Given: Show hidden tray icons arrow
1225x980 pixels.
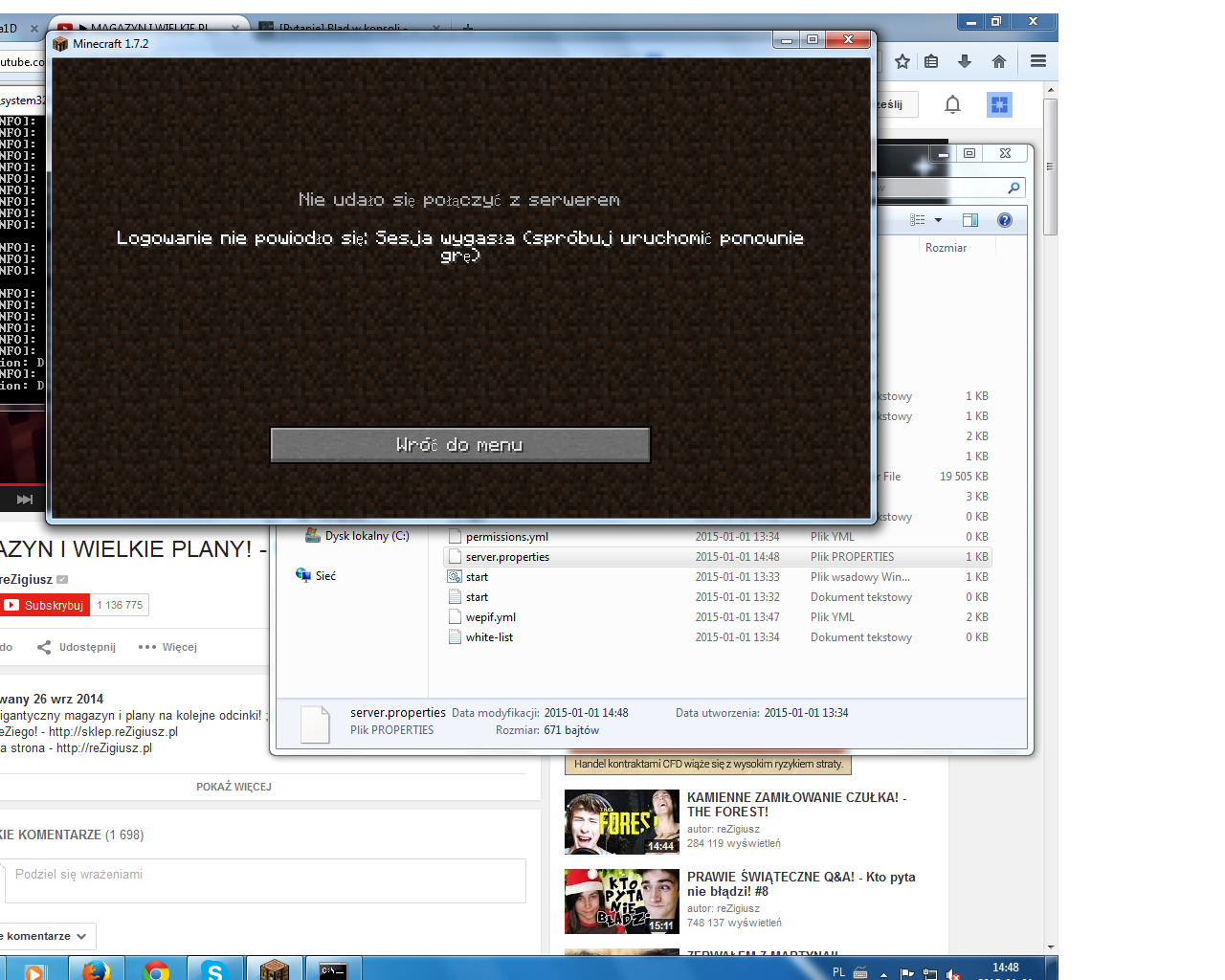Looking at the screenshot, I should tap(883, 974).
